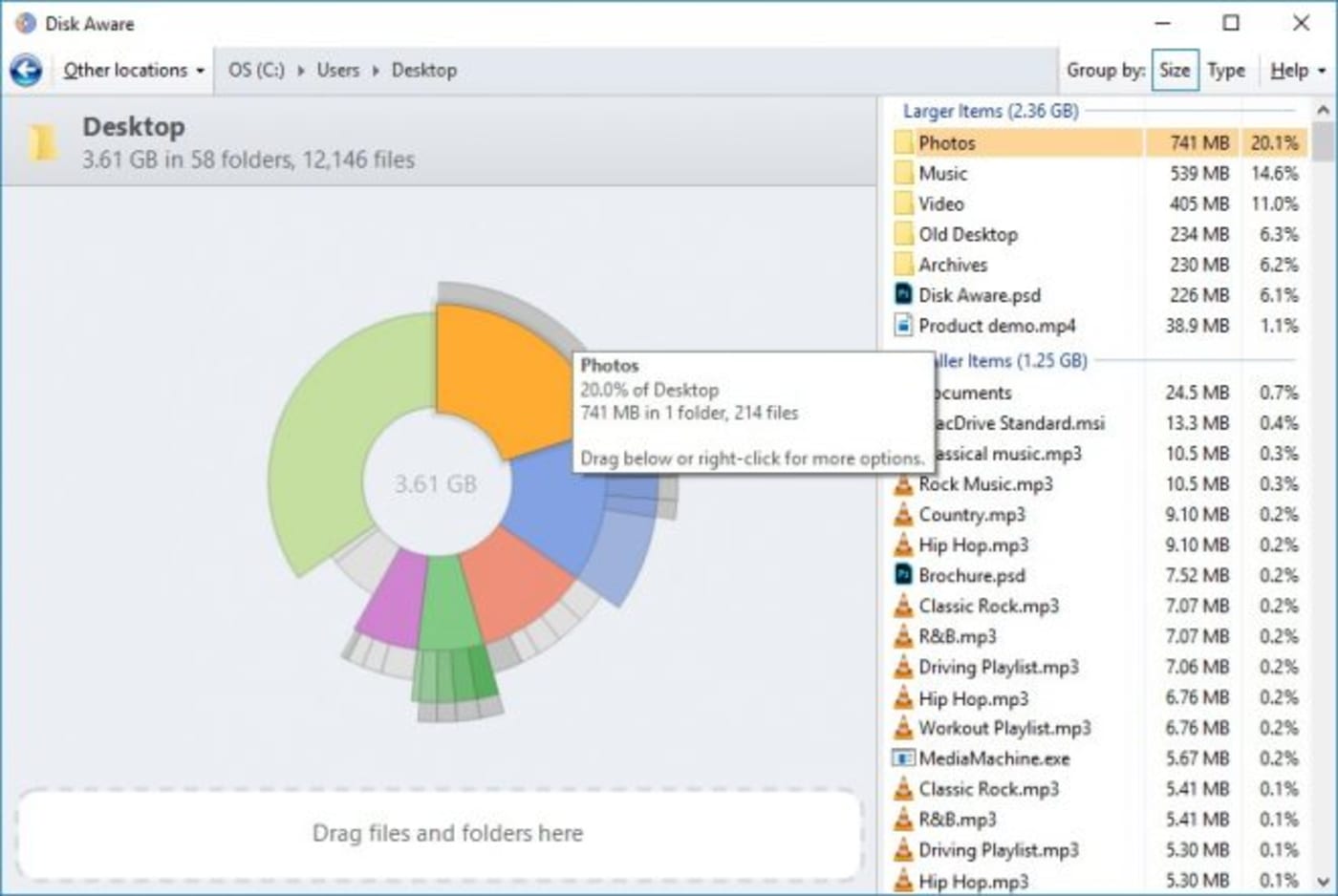Click the blue back arrow icon
This screenshot has height=896, width=1338.
(26, 70)
